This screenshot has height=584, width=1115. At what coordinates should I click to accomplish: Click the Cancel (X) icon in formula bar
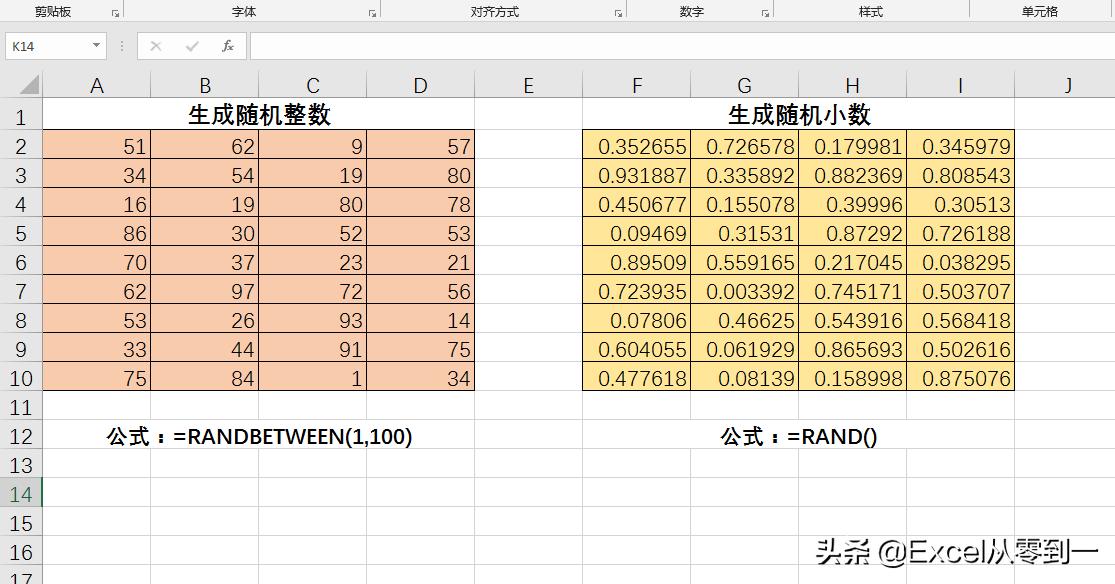click(x=154, y=45)
